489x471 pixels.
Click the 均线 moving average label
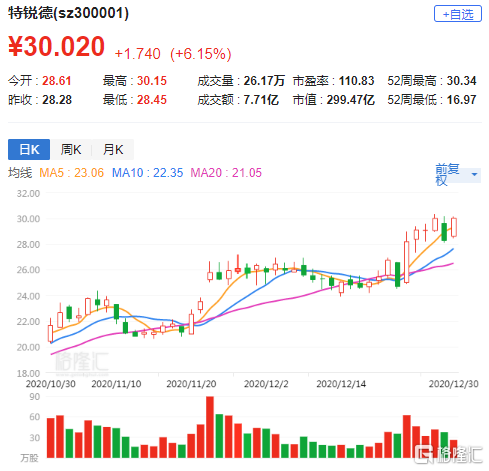20,173
